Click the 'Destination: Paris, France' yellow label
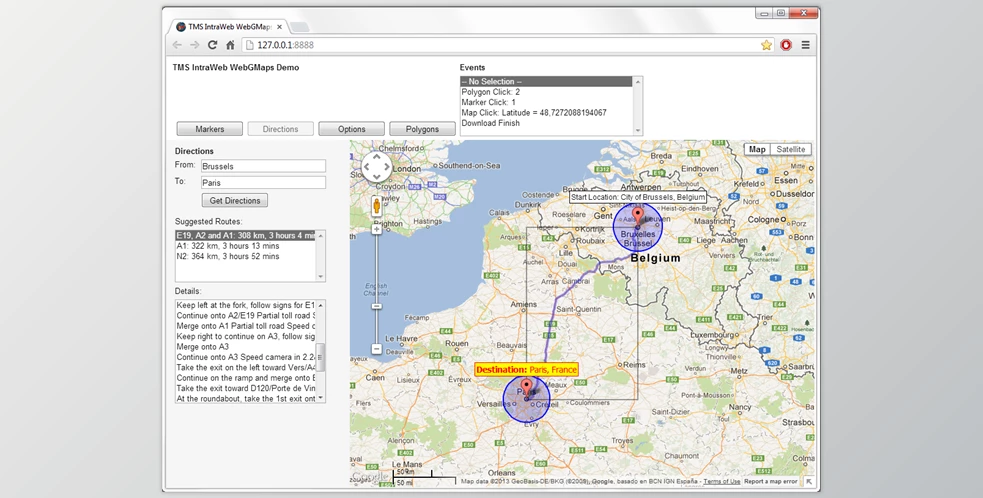 (x=527, y=369)
